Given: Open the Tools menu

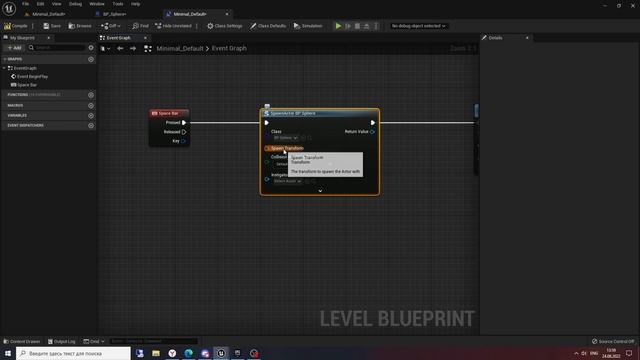Looking at the screenshot, I should pos(118,4).
